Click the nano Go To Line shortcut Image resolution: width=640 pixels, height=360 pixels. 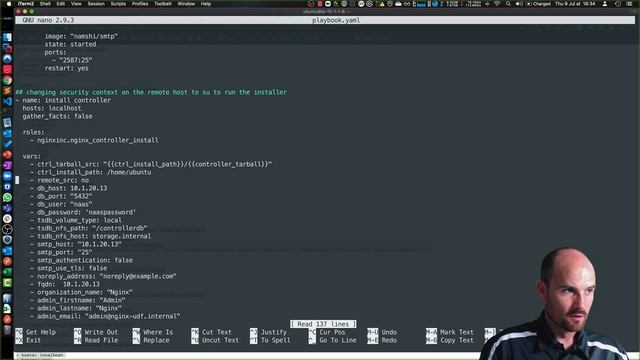333,340
